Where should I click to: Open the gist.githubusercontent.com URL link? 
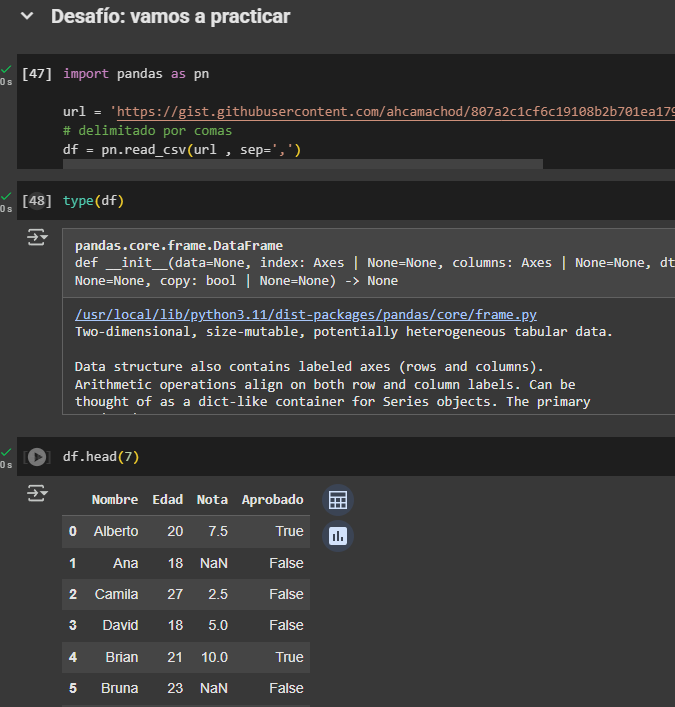[x=395, y=112]
